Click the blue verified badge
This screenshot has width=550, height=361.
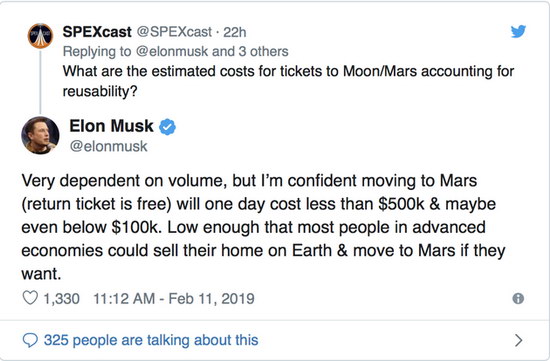pos(168,127)
